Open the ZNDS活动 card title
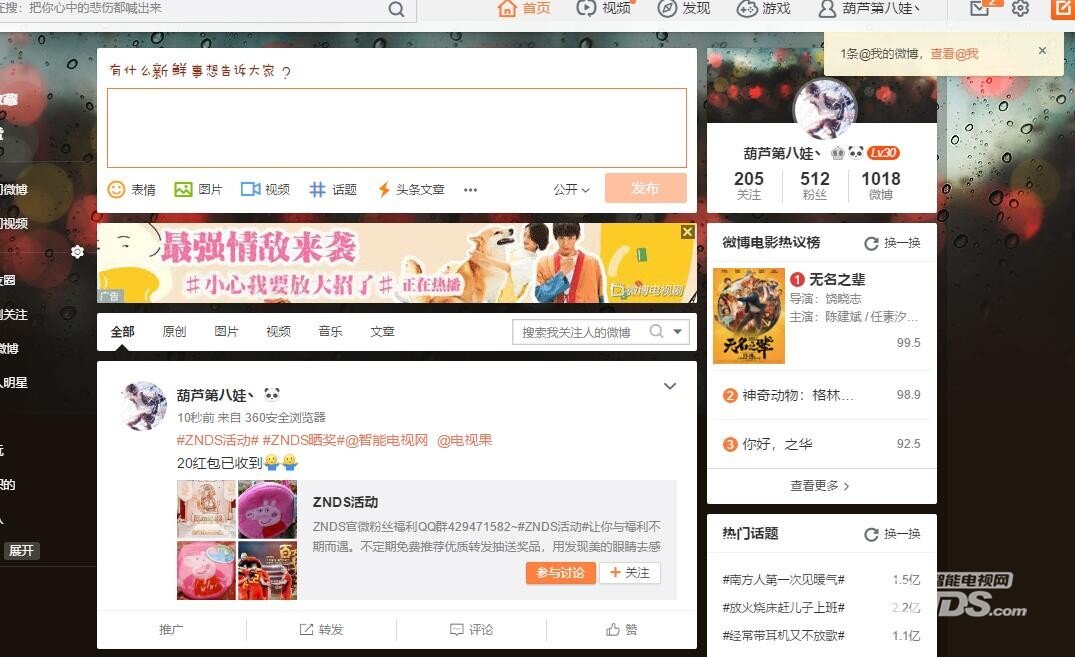The height and width of the screenshot is (657, 1075). [x=346, y=502]
